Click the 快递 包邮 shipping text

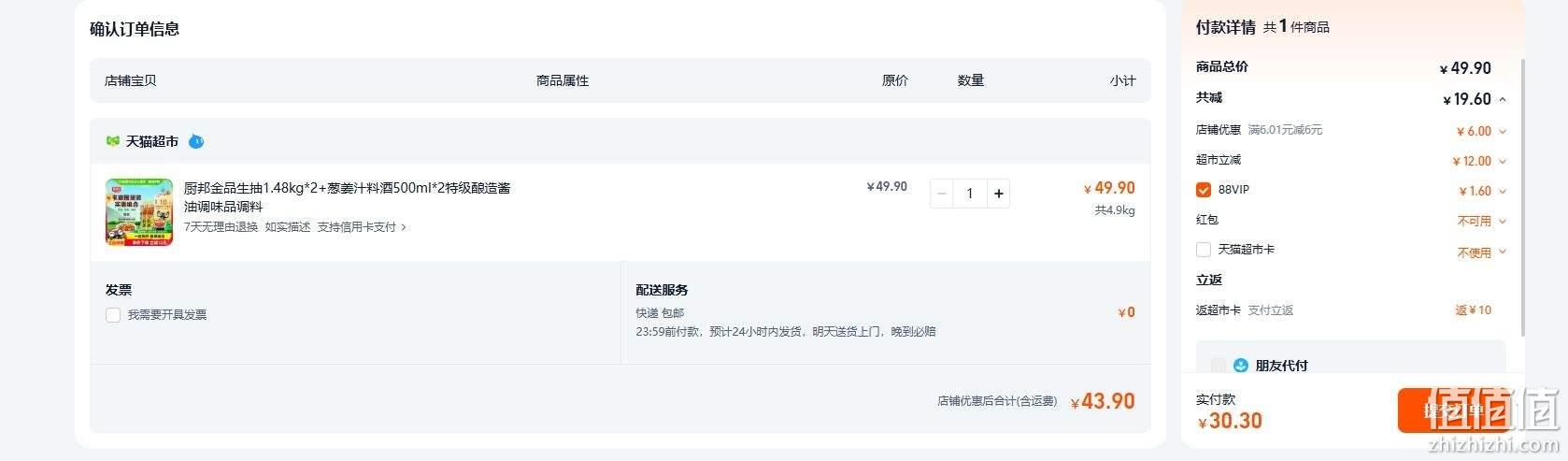(661, 313)
